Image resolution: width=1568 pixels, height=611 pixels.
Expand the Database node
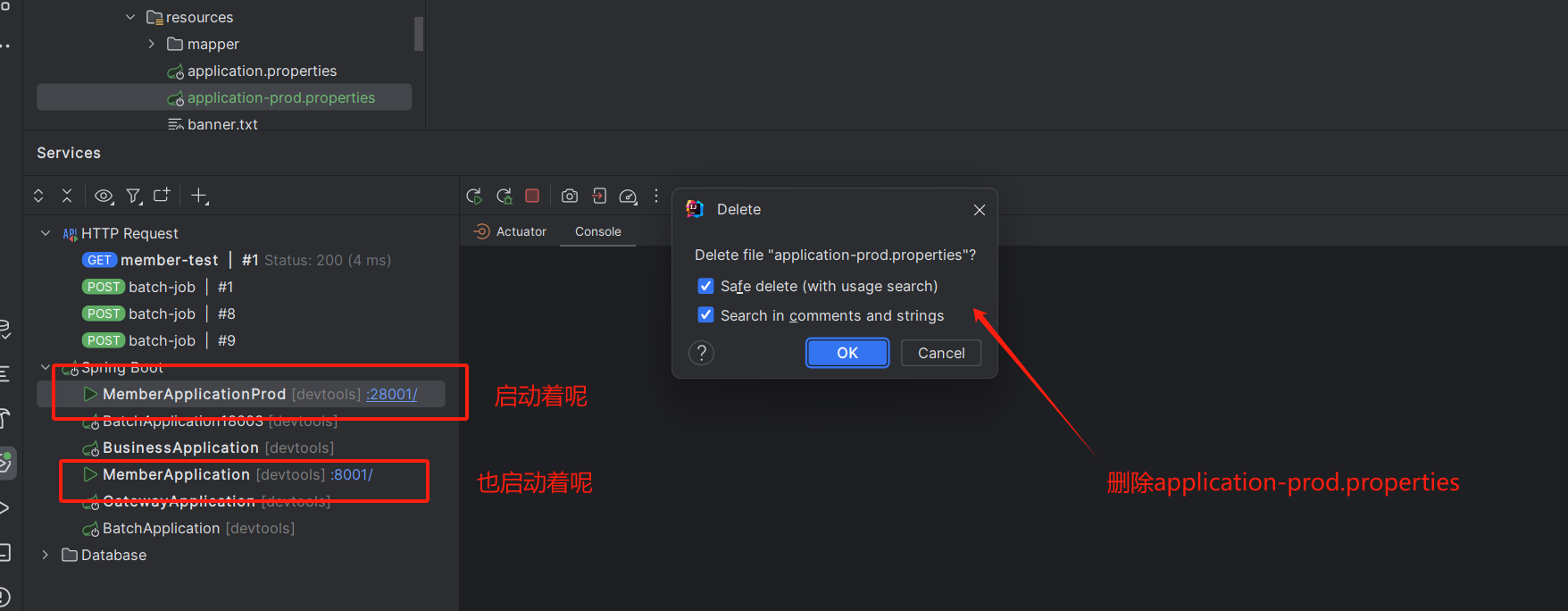(x=46, y=555)
